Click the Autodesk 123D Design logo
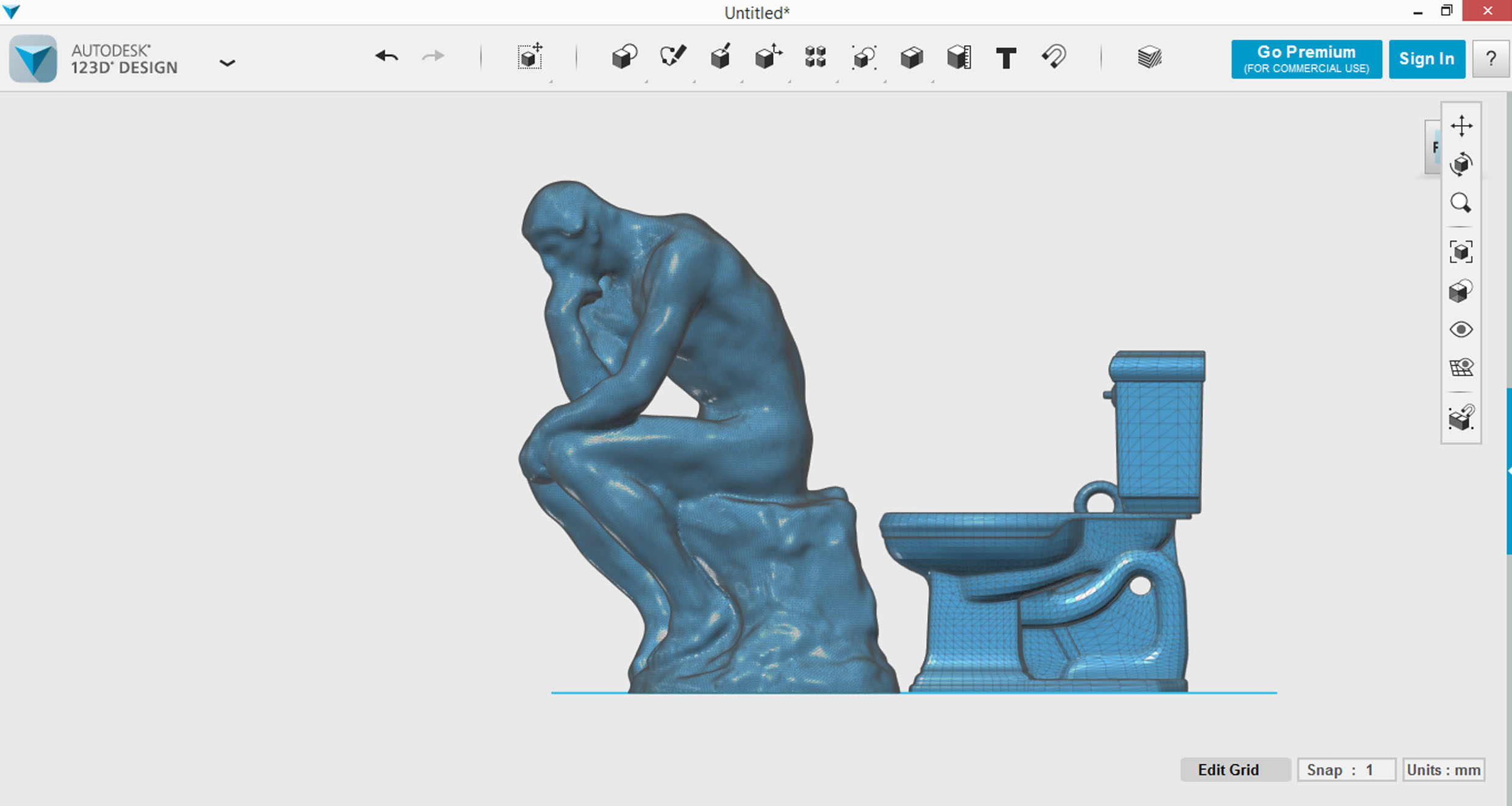This screenshot has height=806, width=1512. [33, 59]
